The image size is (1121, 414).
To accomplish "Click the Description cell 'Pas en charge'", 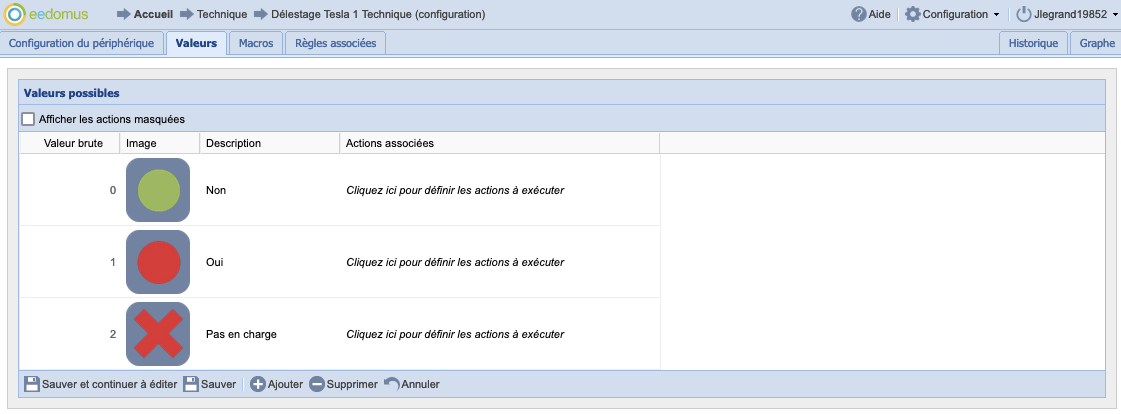I will [x=240, y=334].
